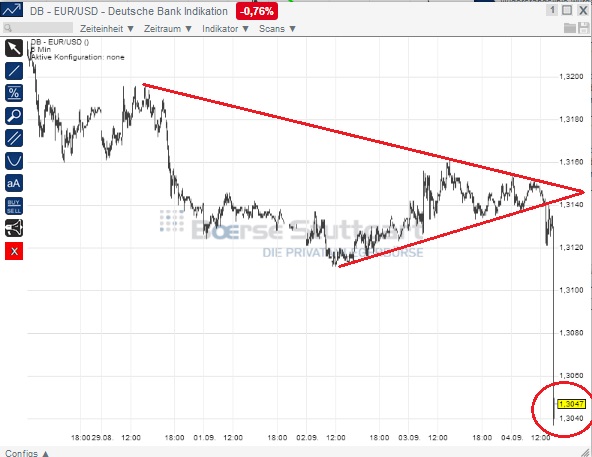Select the parallel channel lines tool
Image resolution: width=592 pixels, height=457 pixels.
[x=14, y=138]
